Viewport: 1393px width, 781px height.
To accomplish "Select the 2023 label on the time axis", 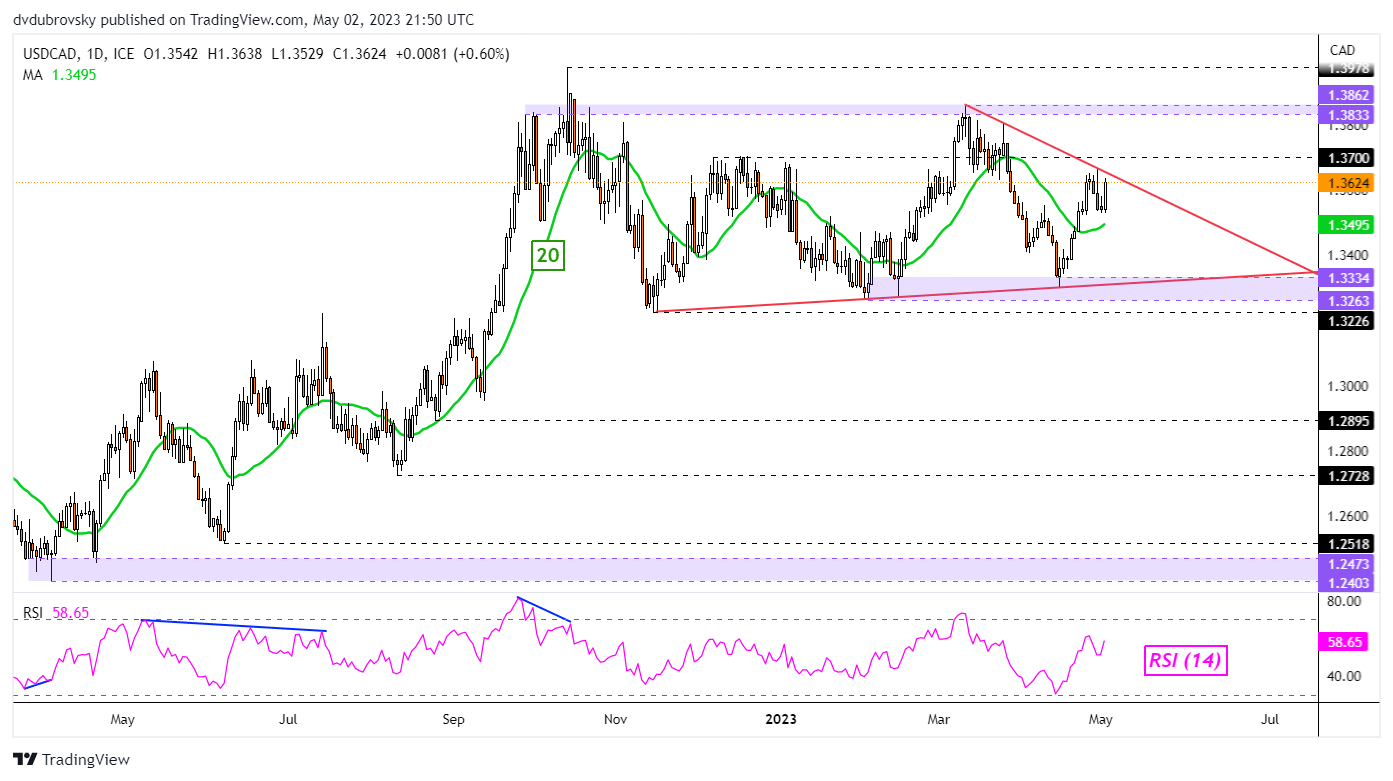I will [x=780, y=719].
